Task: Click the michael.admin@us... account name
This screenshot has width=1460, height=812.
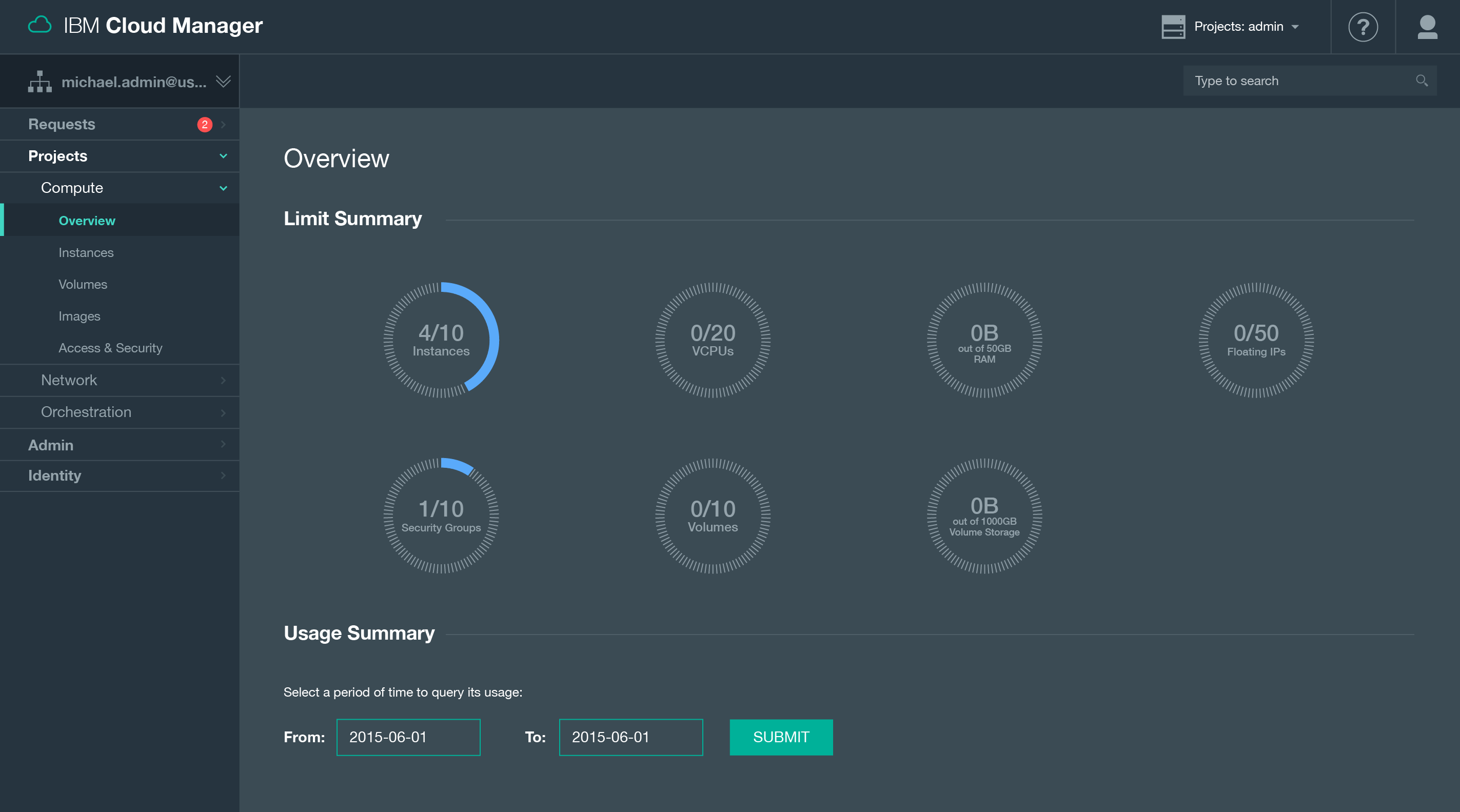Action: pyautogui.click(x=134, y=82)
